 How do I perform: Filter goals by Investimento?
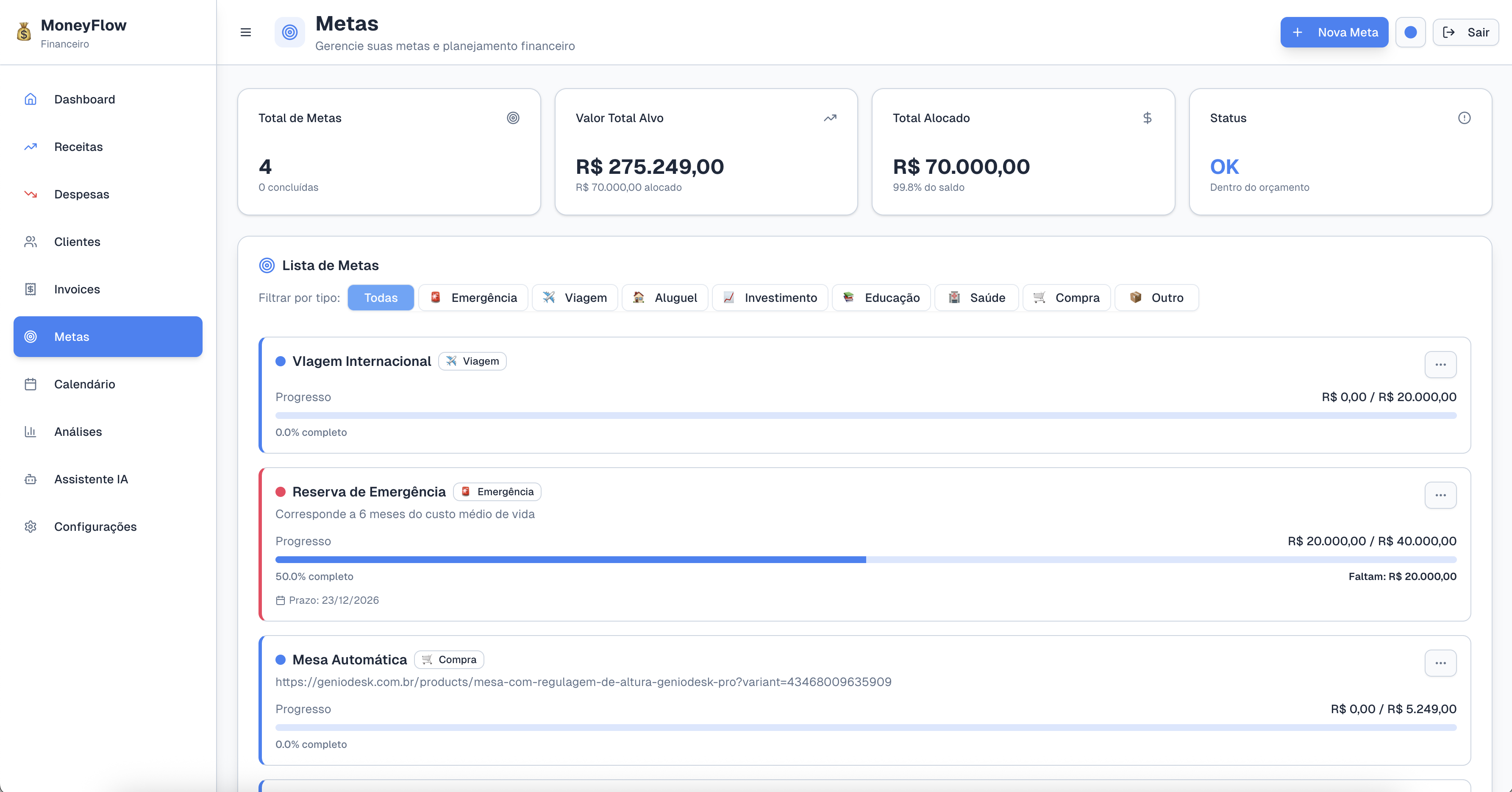tap(770, 298)
